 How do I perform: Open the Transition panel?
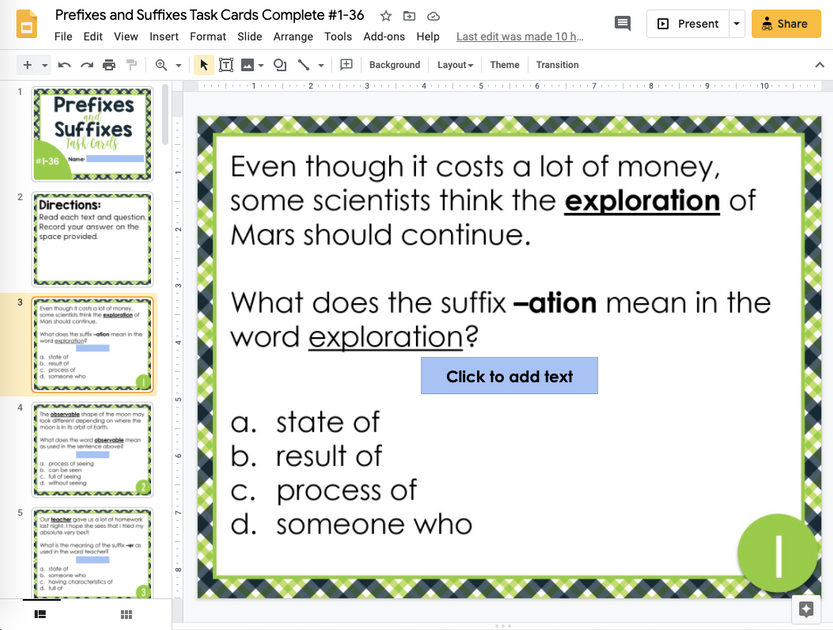557,65
